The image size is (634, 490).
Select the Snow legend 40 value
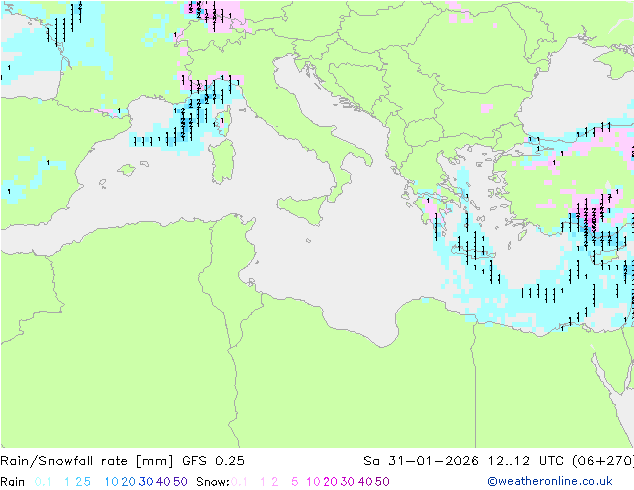[365, 482]
